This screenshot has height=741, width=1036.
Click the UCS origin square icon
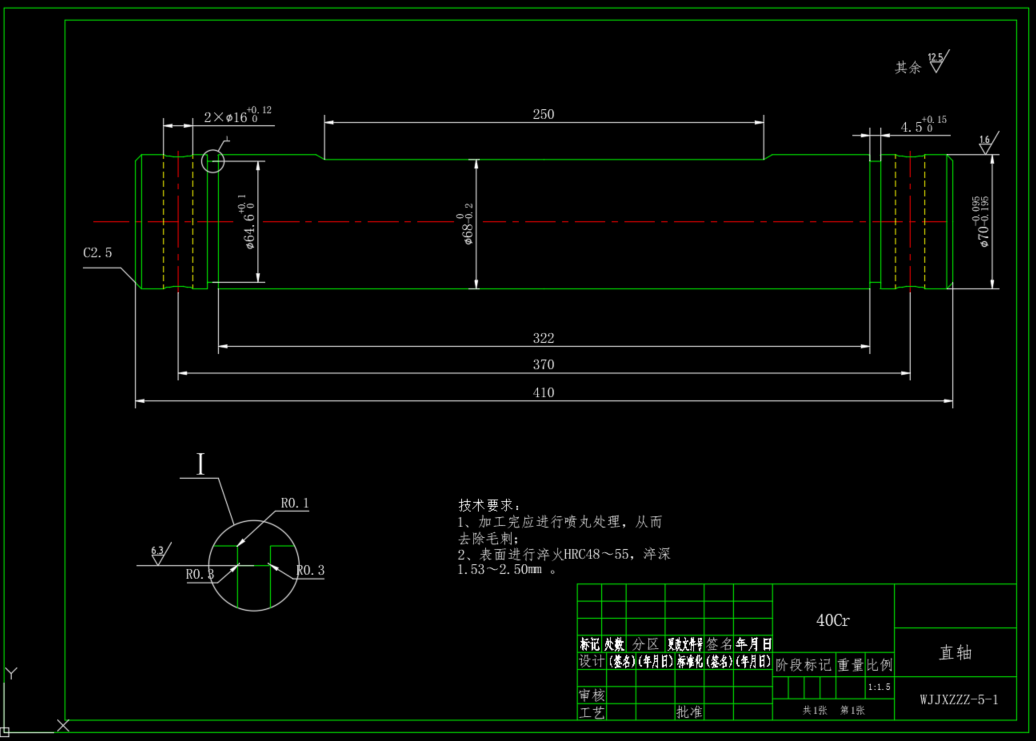coord(5,731)
